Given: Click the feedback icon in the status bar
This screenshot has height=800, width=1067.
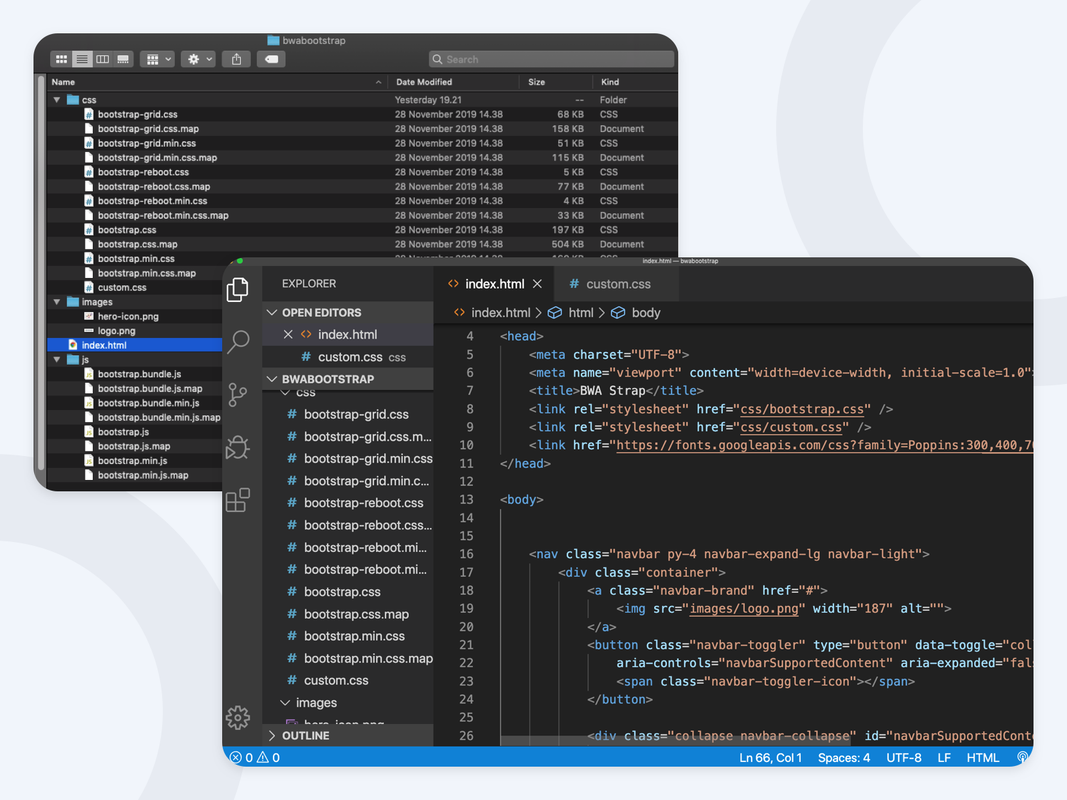Looking at the screenshot, I should click(1021, 757).
